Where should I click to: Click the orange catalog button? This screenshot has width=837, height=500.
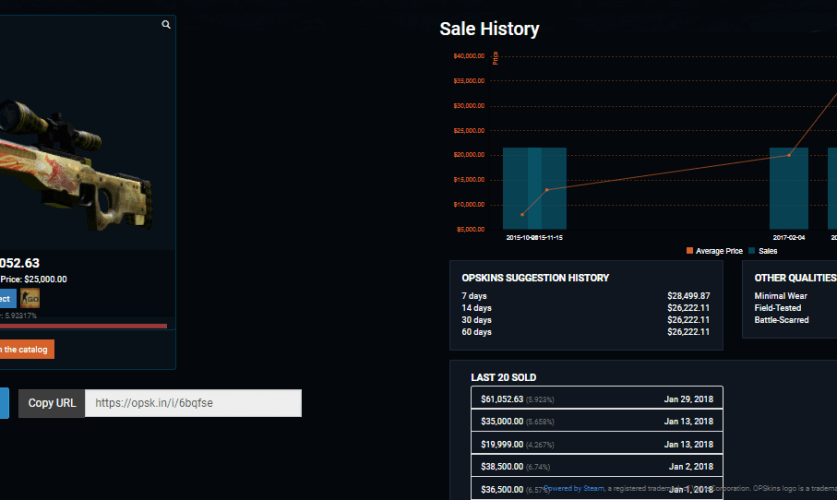(26, 349)
